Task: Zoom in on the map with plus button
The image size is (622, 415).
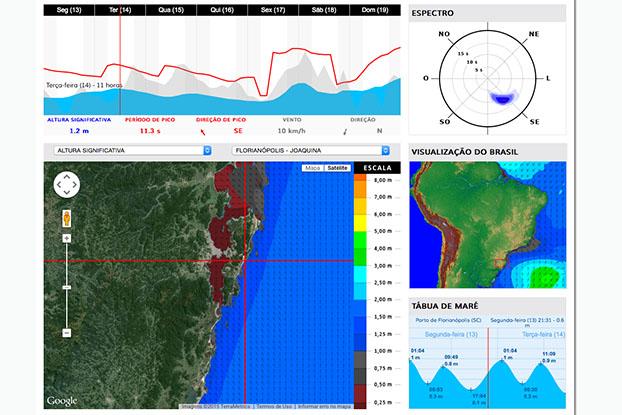Action: 67,238
